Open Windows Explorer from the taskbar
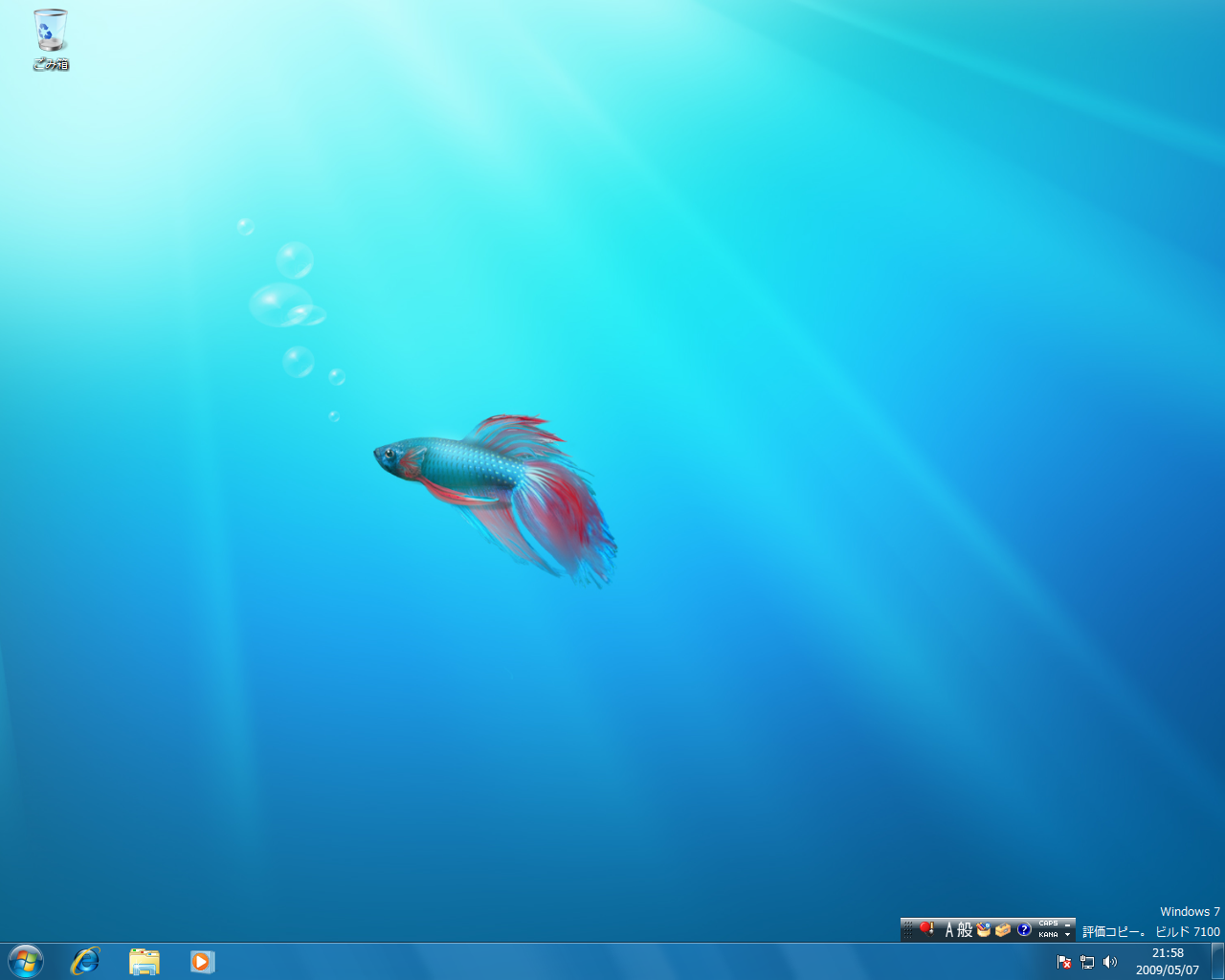 point(144,962)
